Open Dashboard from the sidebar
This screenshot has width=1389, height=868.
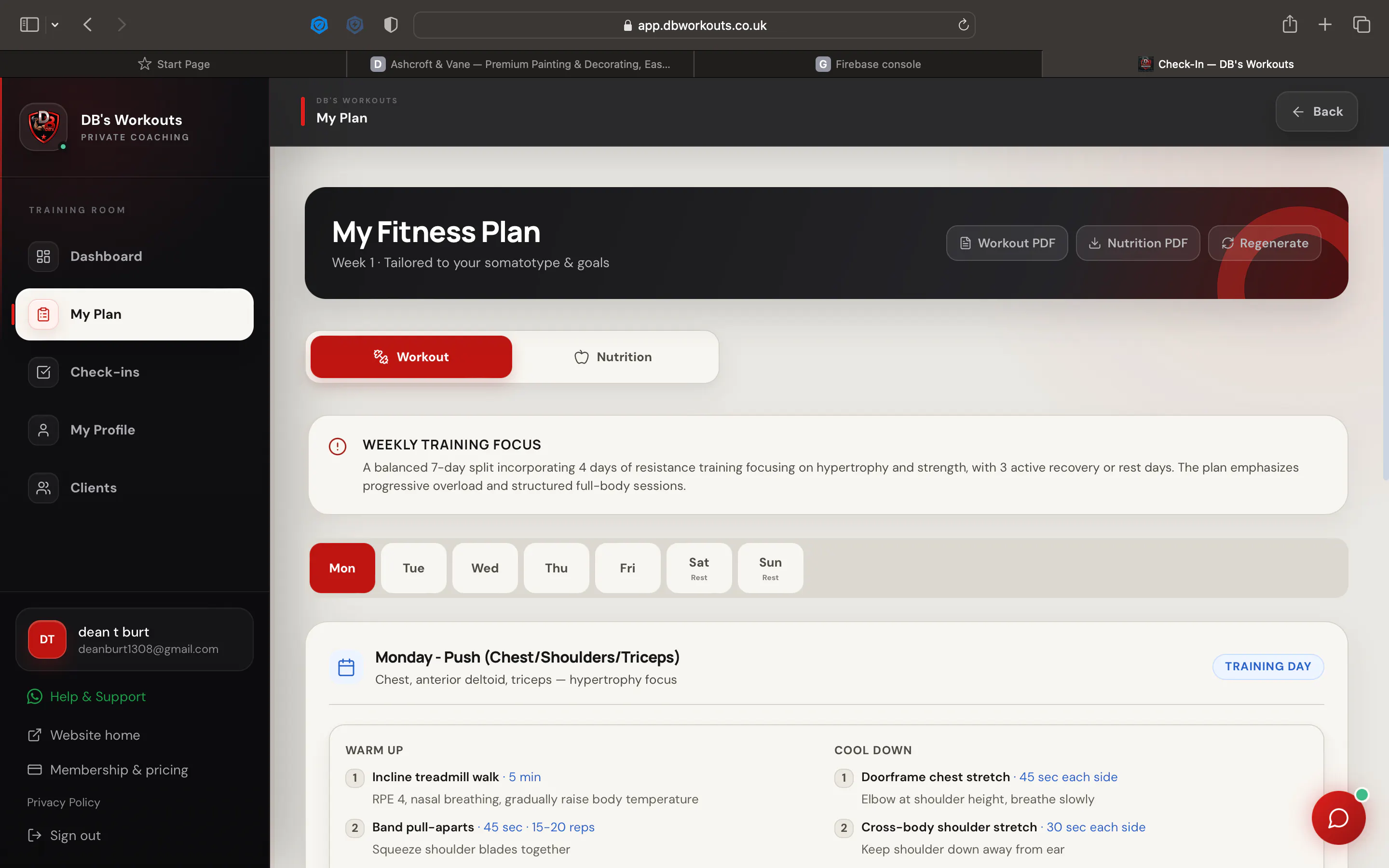tap(134, 257)
